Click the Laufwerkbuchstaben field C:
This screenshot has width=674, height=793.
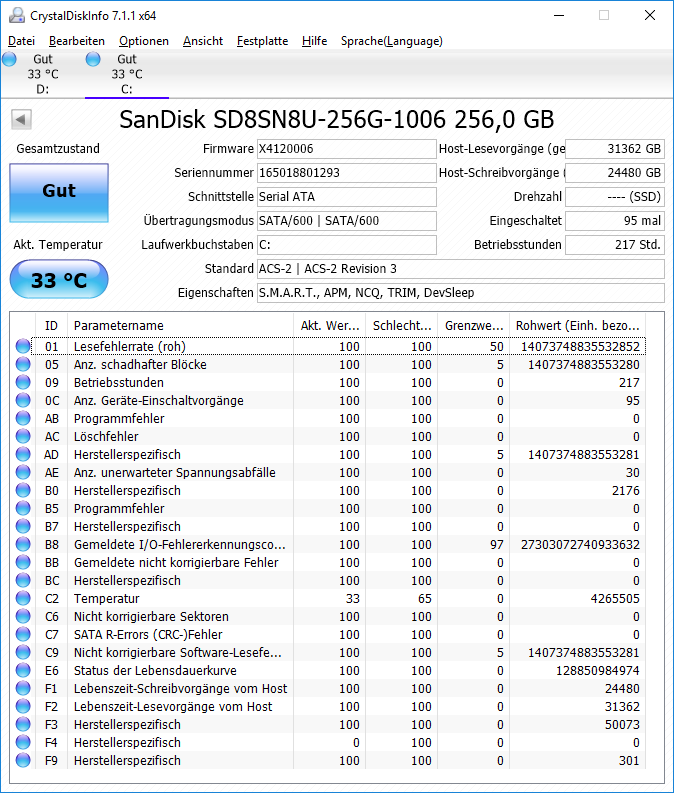point(347,245)
